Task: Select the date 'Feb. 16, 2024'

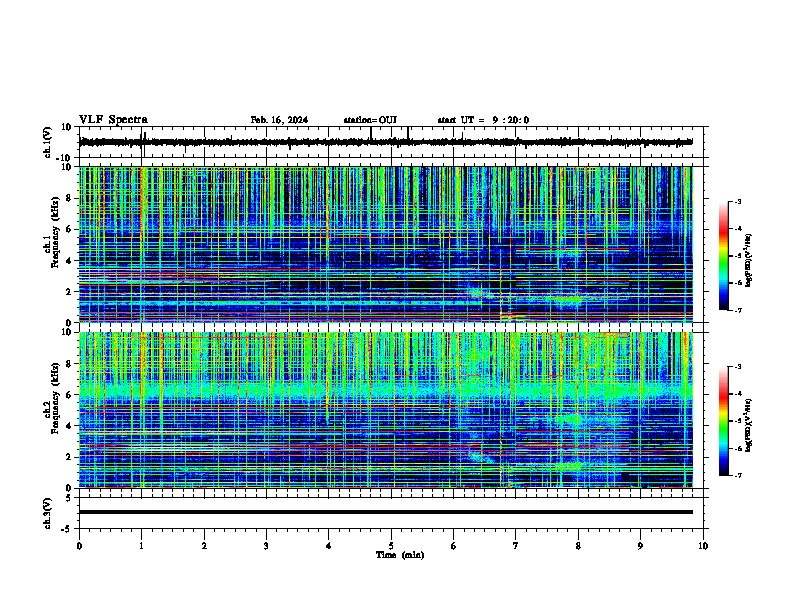Action: 279,120
